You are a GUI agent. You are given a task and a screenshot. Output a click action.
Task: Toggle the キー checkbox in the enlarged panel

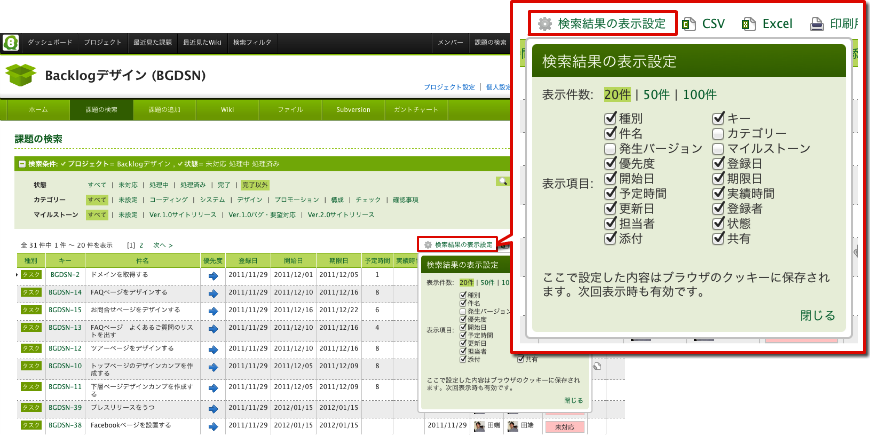point(718,118)
